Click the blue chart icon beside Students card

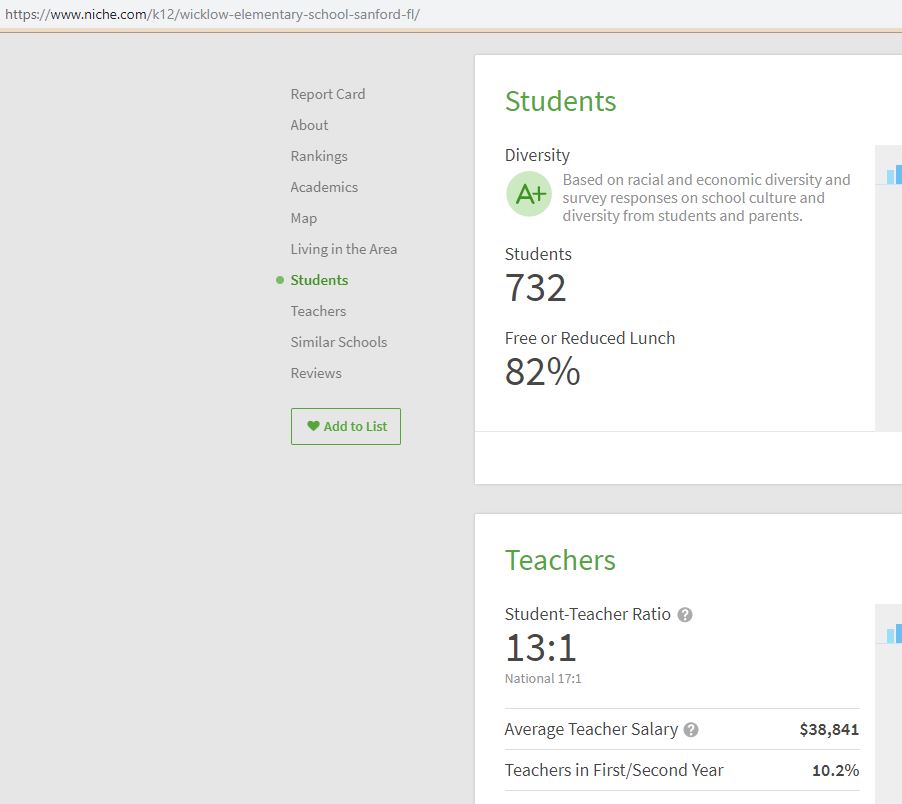894,174
